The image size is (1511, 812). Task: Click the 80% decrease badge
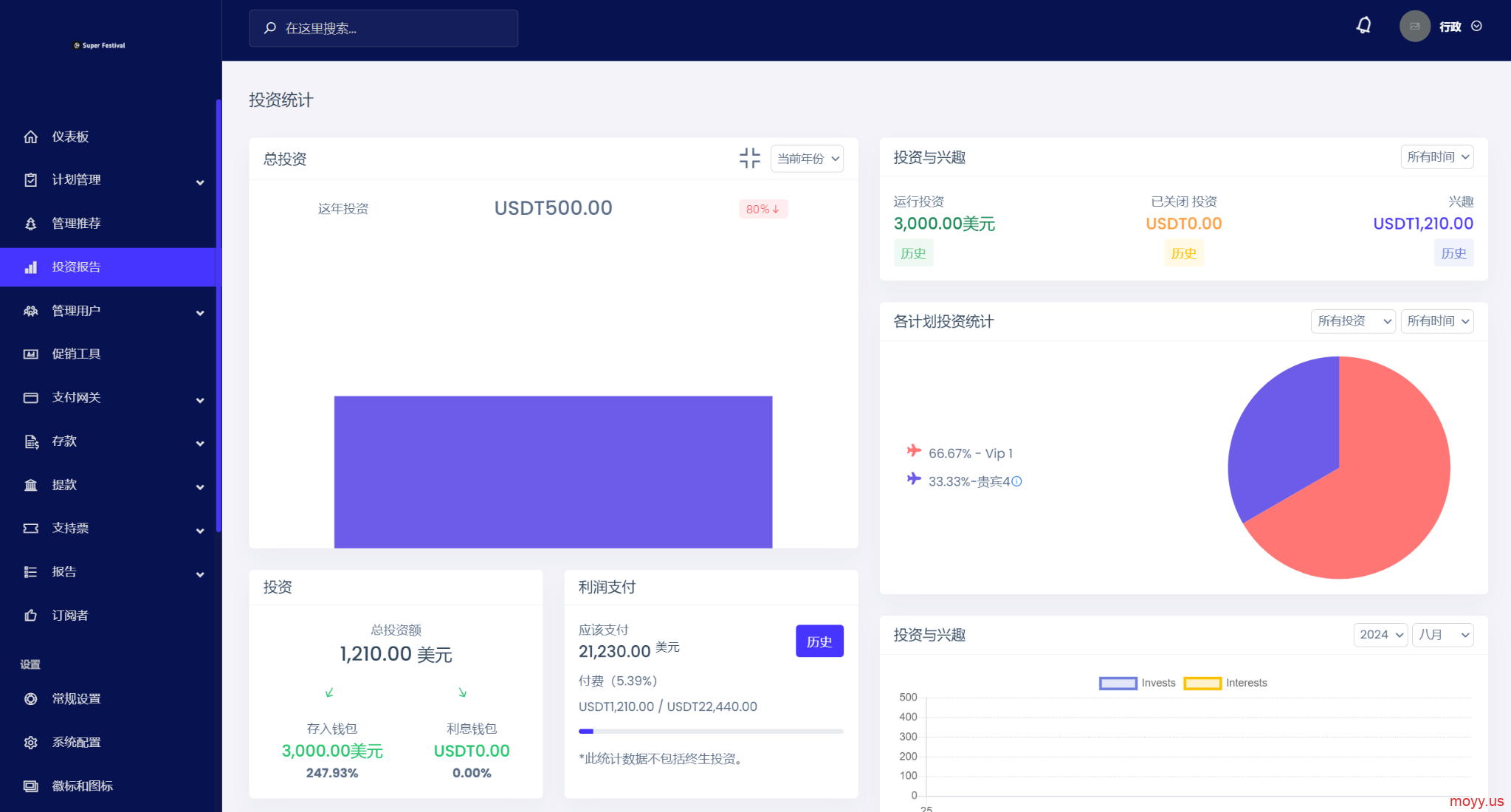763,209
